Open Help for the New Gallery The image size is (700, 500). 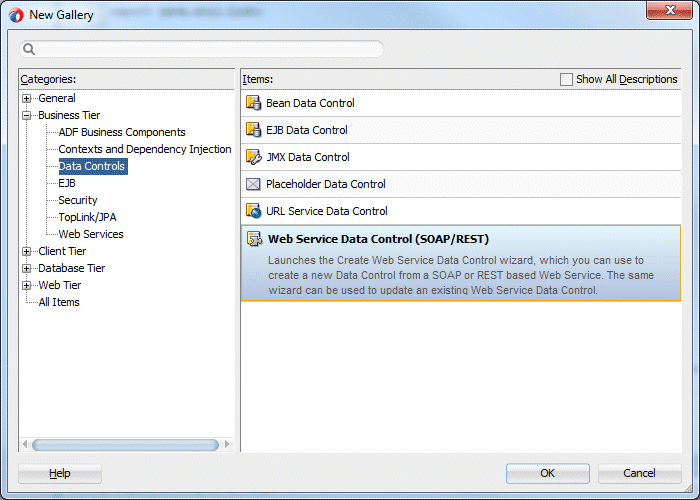pos(60,473)
